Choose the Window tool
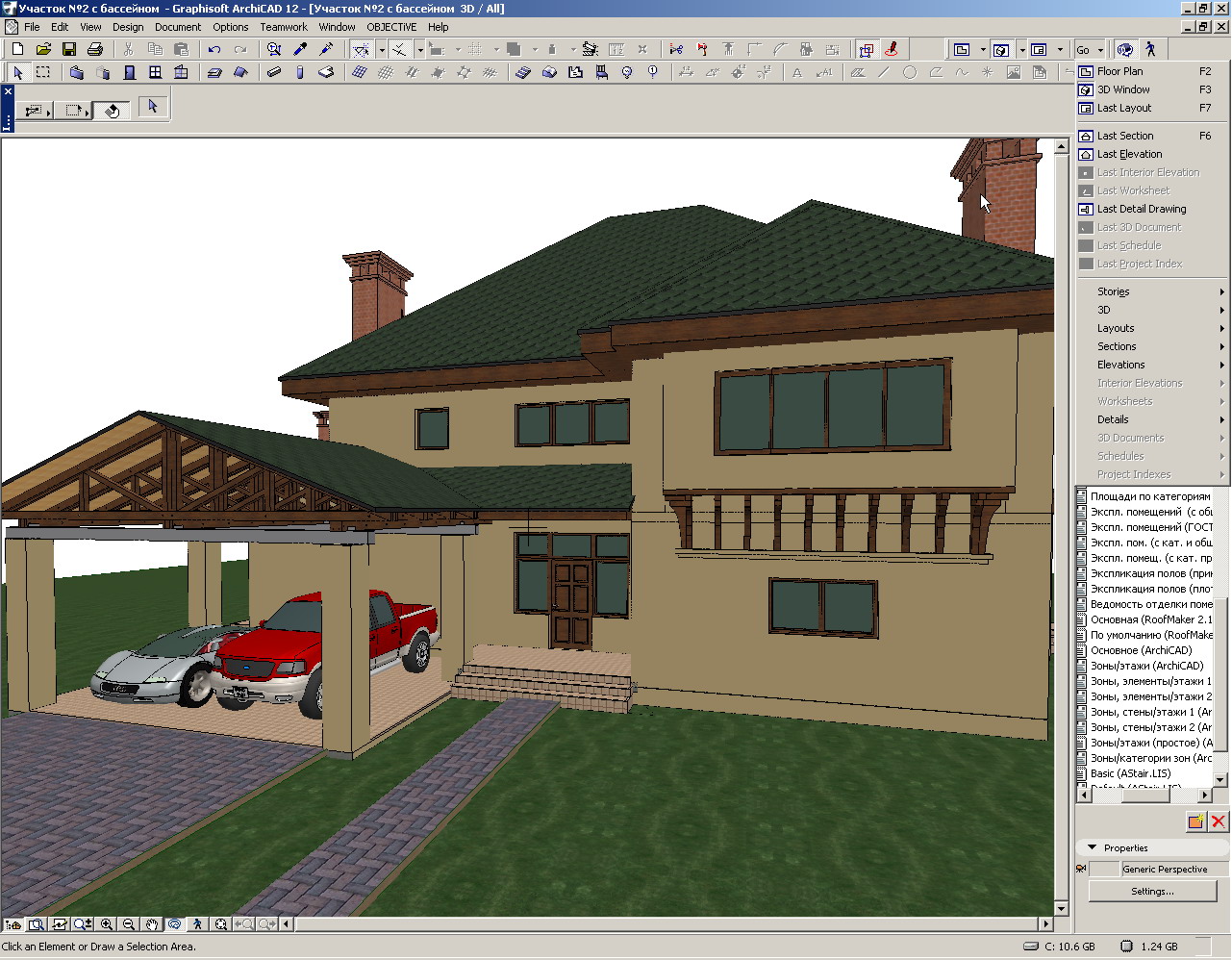The width and height of the screenshot is (1232, 960). [155, 72]
